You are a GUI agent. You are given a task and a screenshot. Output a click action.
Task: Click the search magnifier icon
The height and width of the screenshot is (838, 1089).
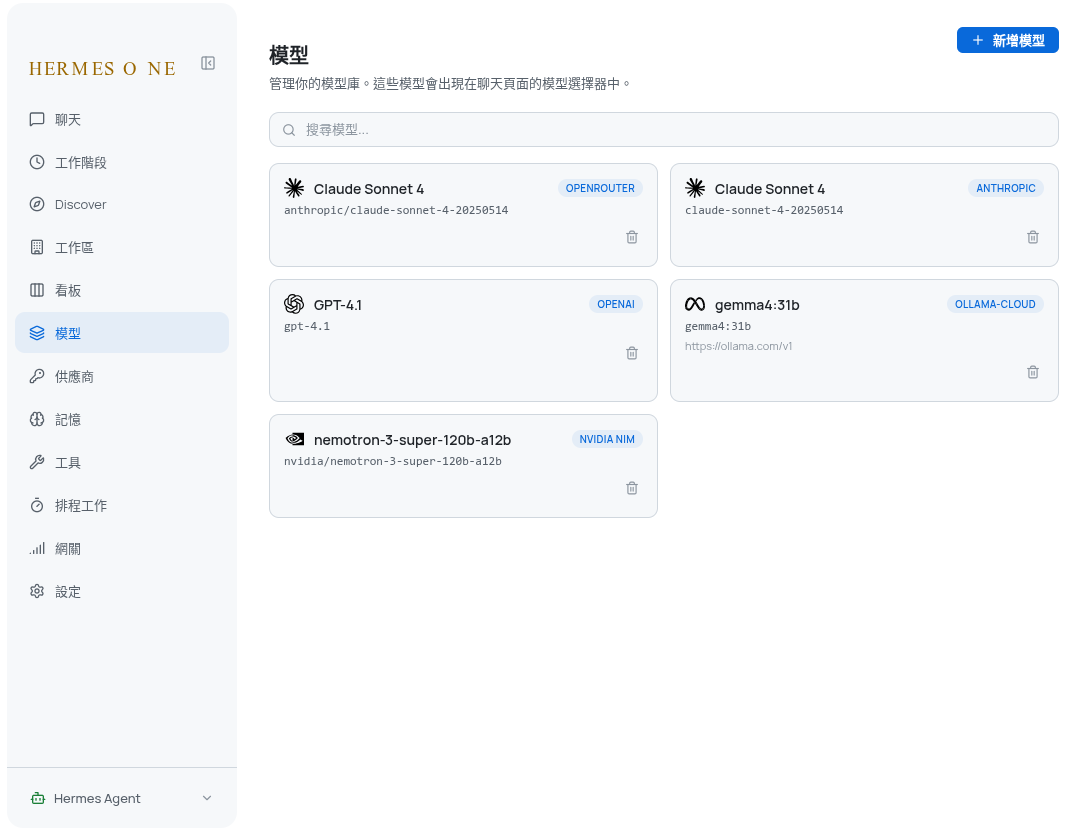[x=289, y=130]
